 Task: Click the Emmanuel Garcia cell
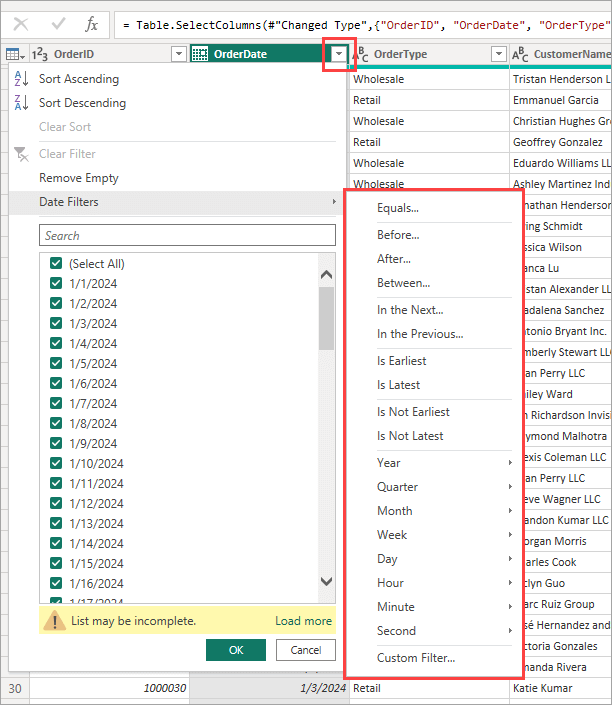point(560,100)
